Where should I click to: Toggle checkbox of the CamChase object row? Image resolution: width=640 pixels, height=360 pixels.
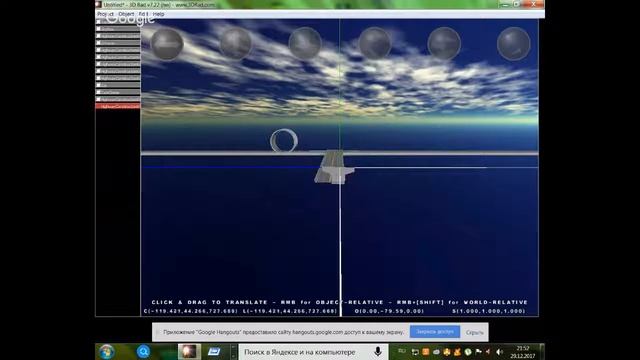(99, 92)
